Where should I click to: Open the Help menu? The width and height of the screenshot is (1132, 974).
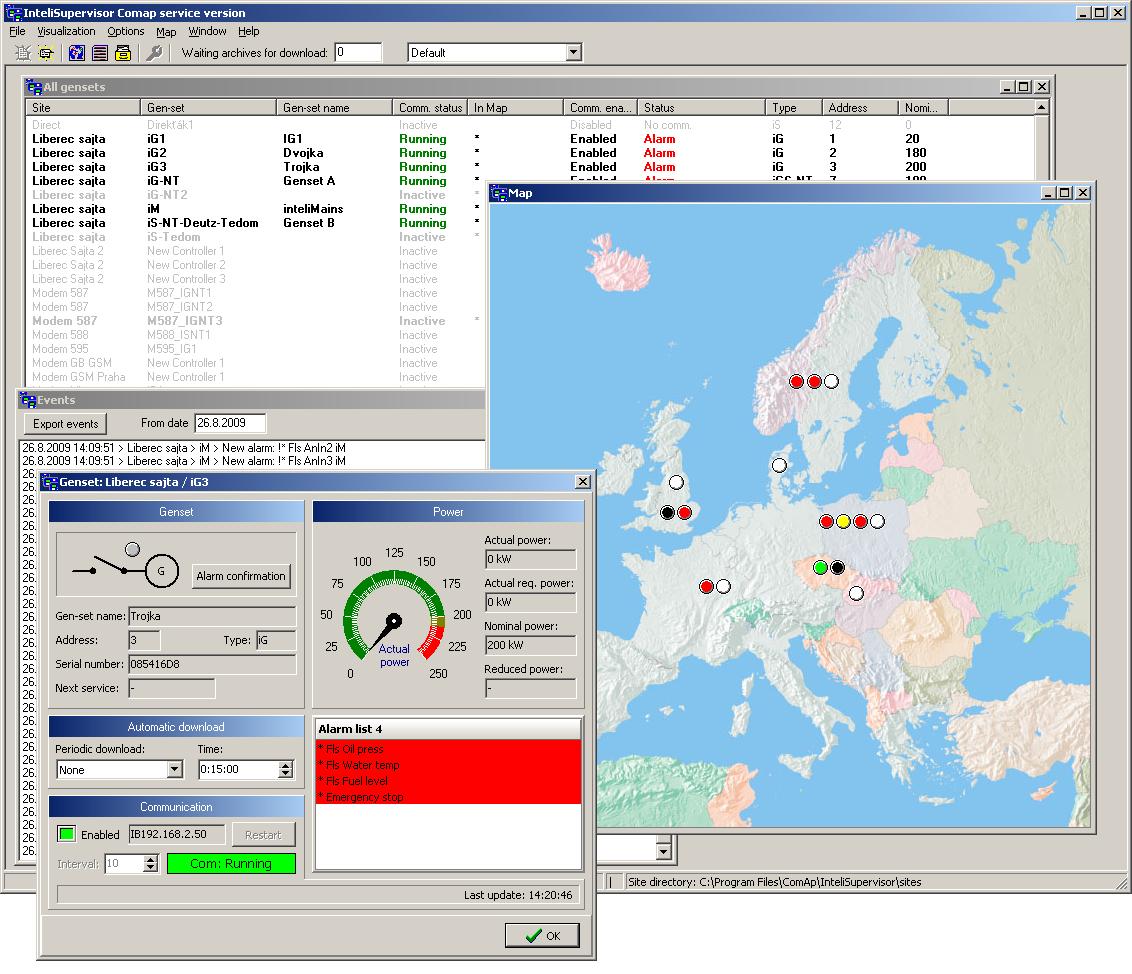[x=248, y=31]
